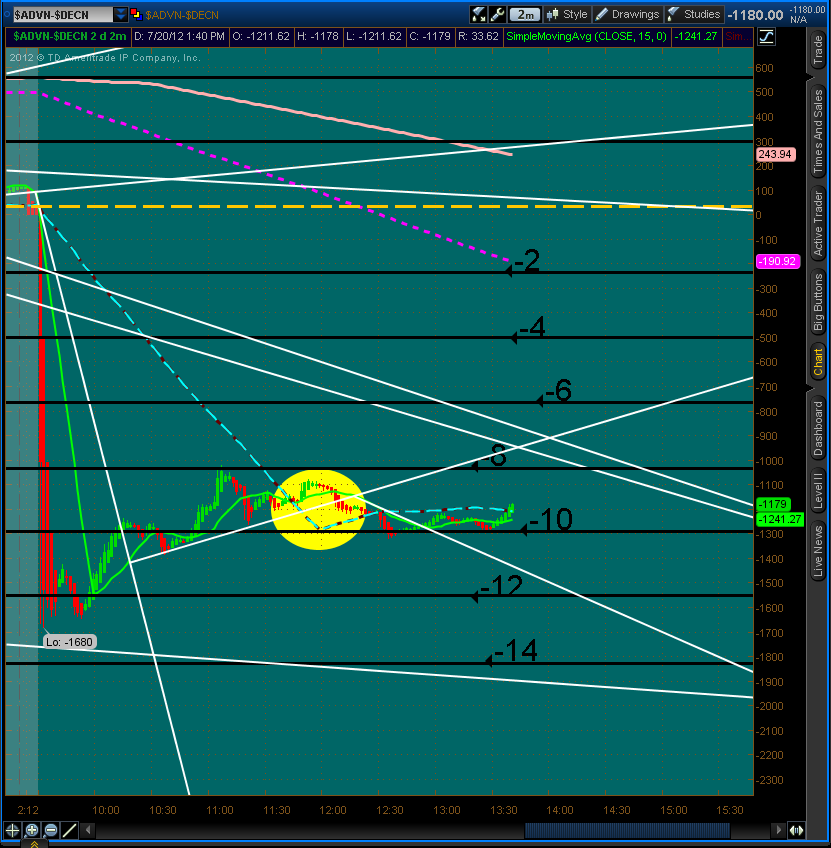Click the R: 33.62 range value
The image size is (831, 848).
(478, 37)
